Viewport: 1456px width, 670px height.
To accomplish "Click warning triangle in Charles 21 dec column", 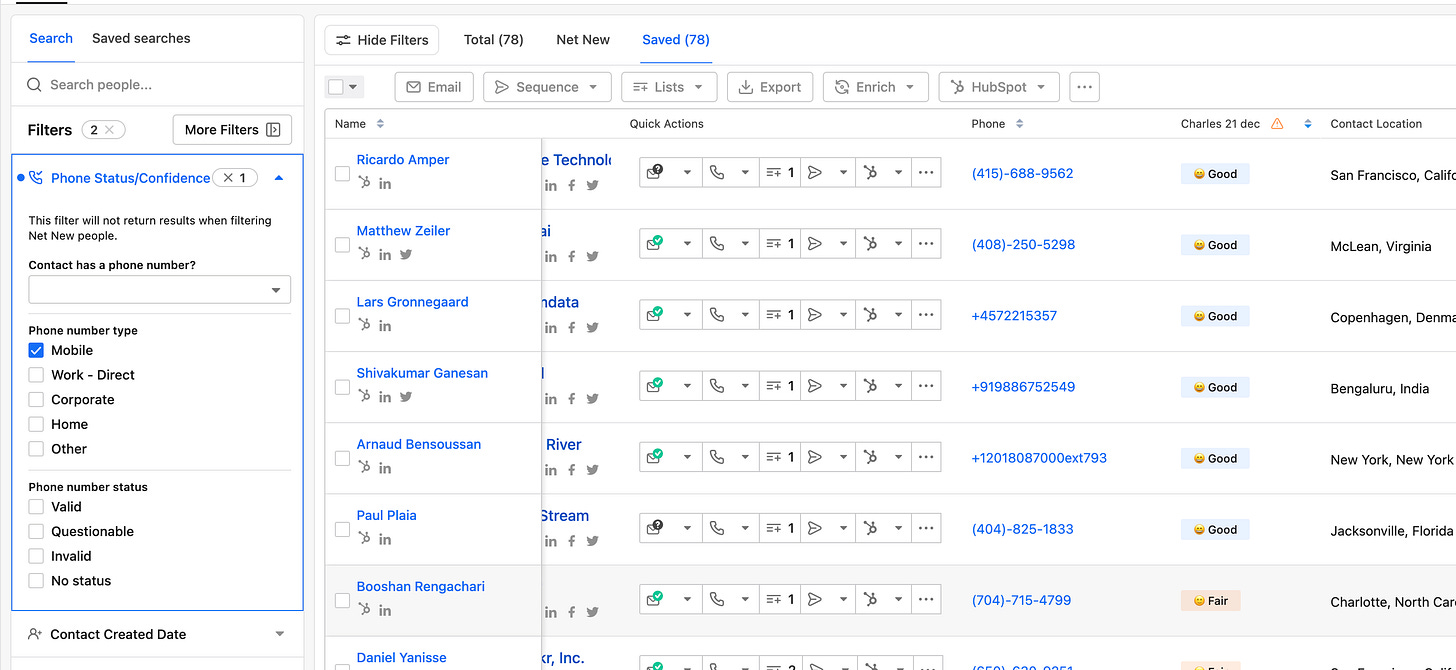I will tap(1277, 124).
